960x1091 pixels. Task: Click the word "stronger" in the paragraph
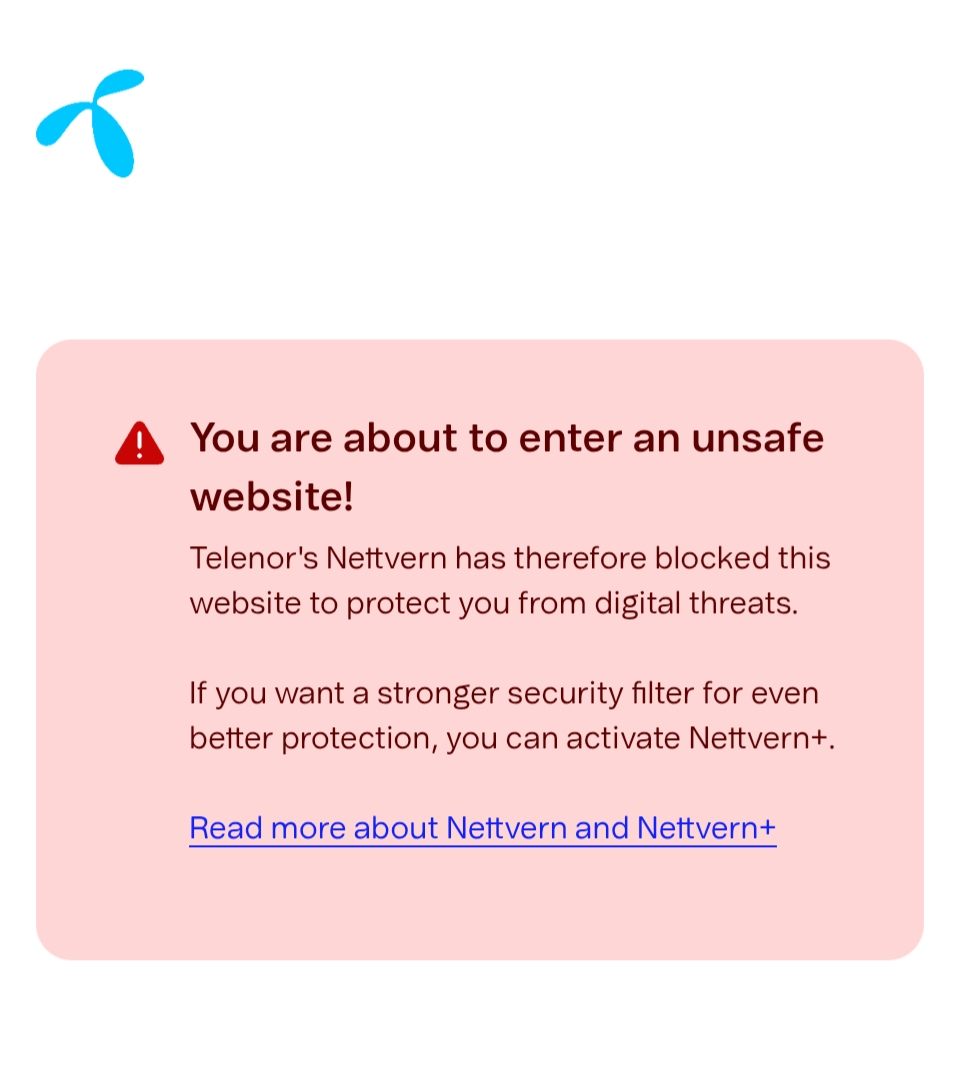coord(437,692)
